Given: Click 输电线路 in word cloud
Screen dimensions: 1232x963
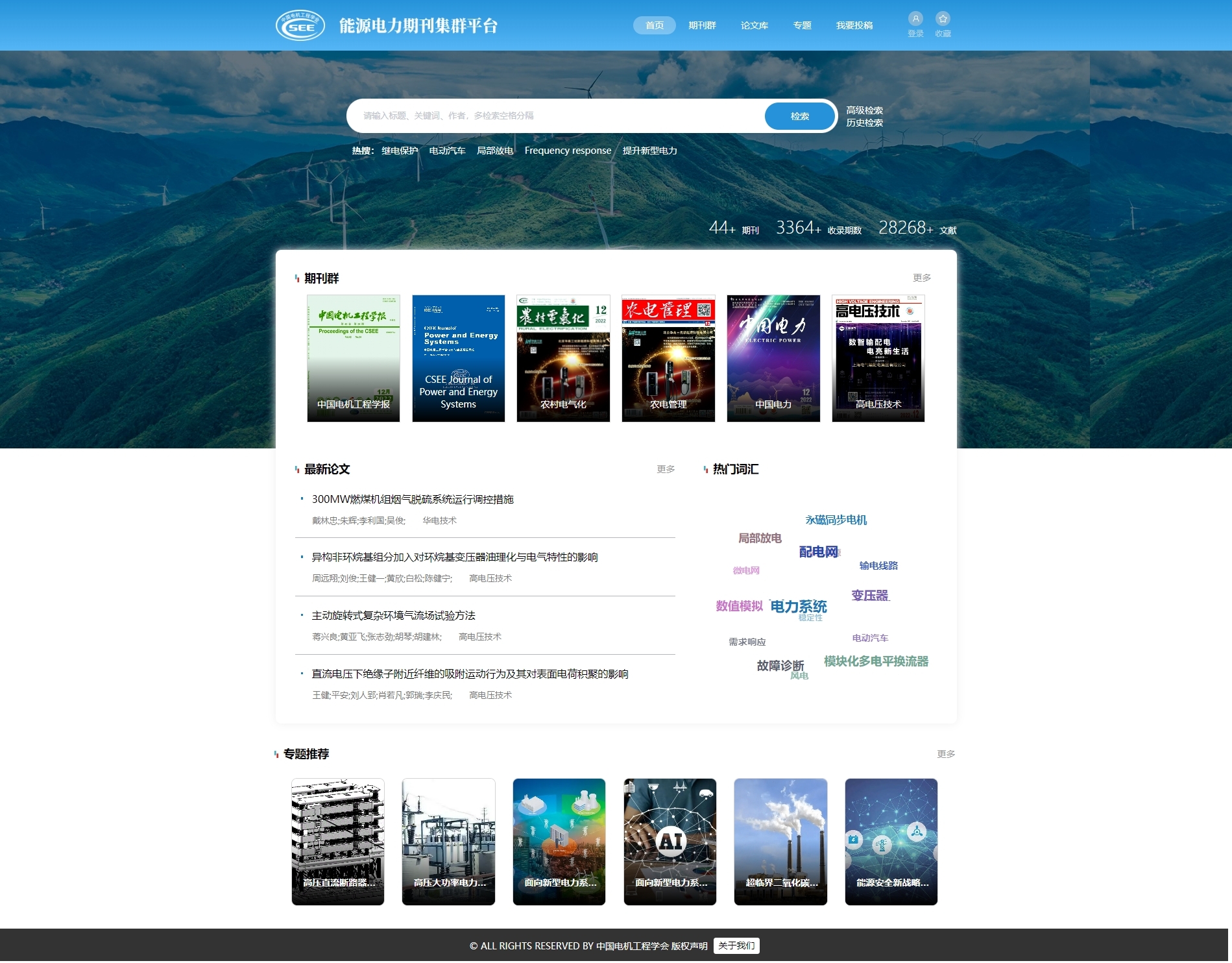Looking at the screenshot, I should [x=878, y=566].
